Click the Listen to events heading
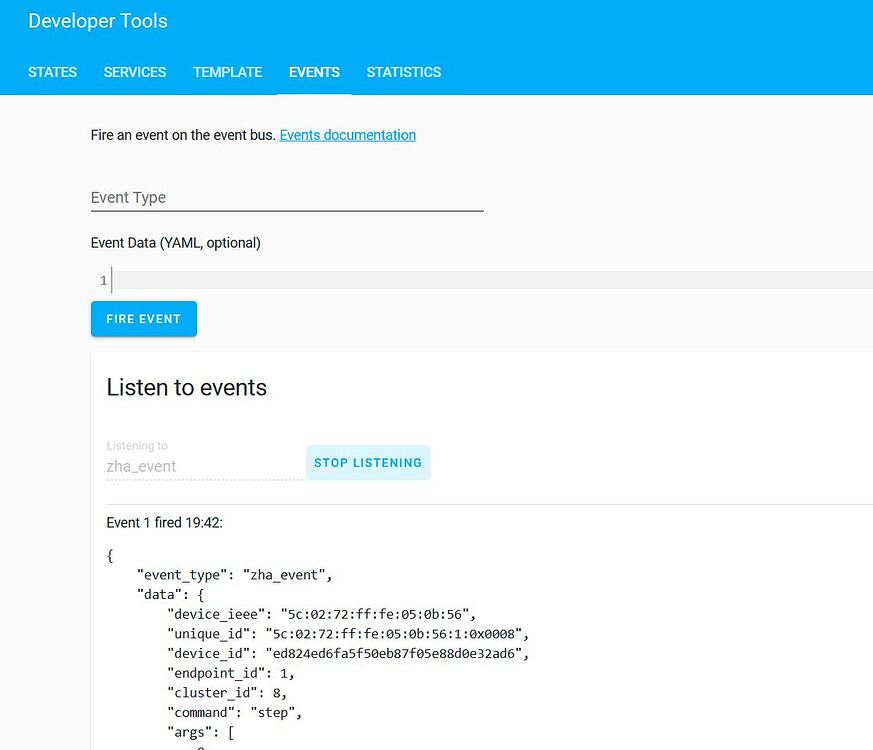This screenshot has width=873, height=750. 187,388
